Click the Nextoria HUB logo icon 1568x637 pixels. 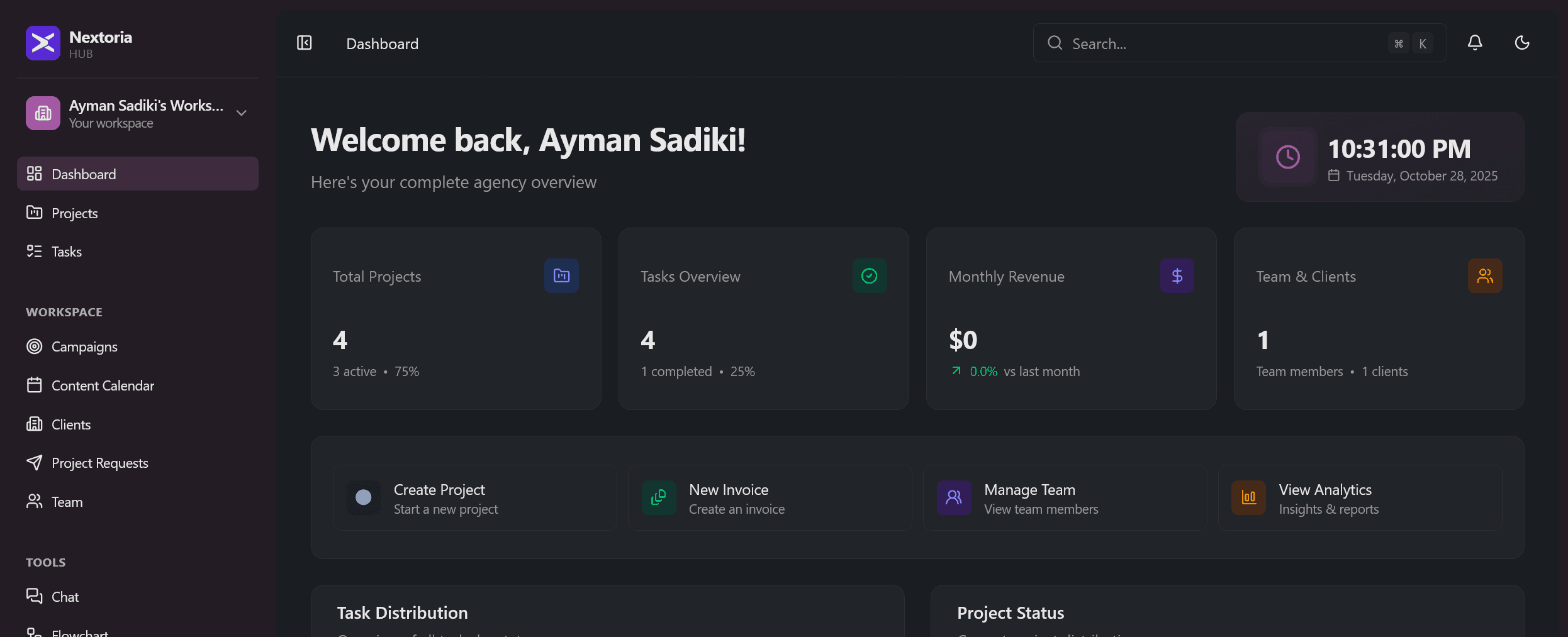point(42,43)
